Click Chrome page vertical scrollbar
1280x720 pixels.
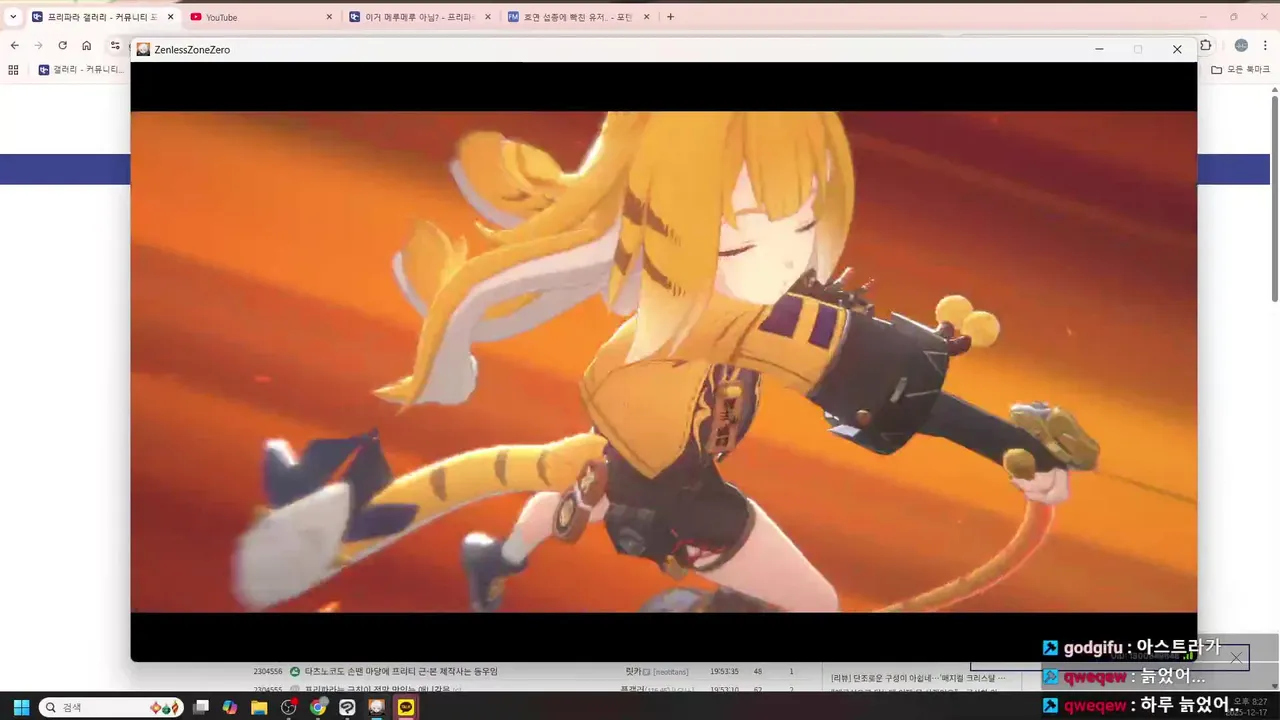point(1275,200)
